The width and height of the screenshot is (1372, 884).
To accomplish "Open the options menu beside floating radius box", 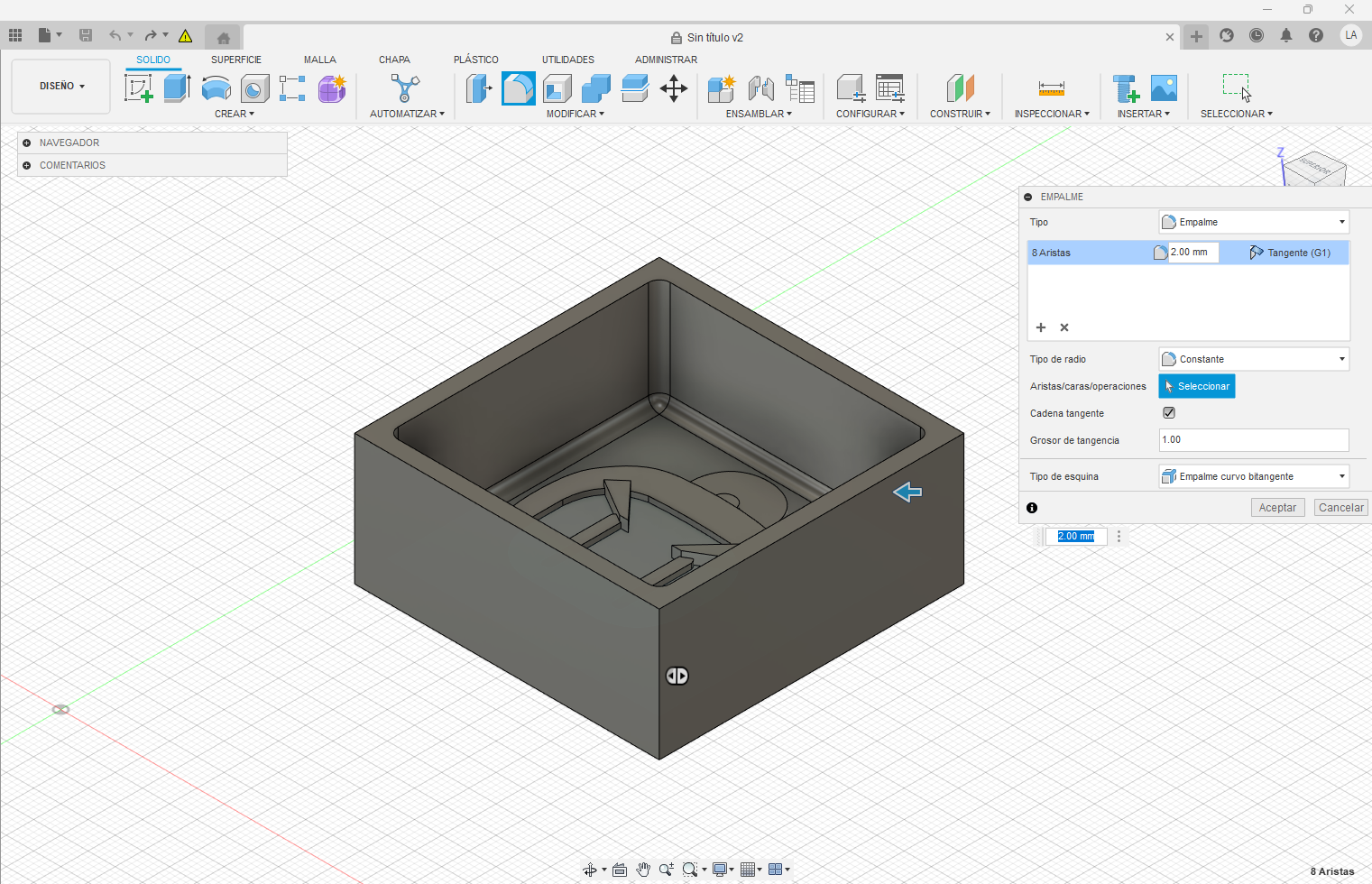I will [1119, 536].
